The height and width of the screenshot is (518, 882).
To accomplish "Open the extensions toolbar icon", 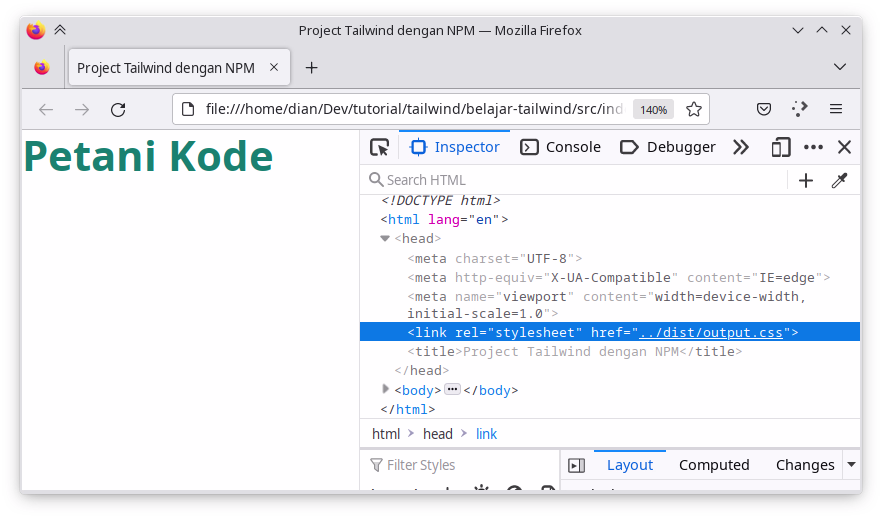I will (799, 109).
